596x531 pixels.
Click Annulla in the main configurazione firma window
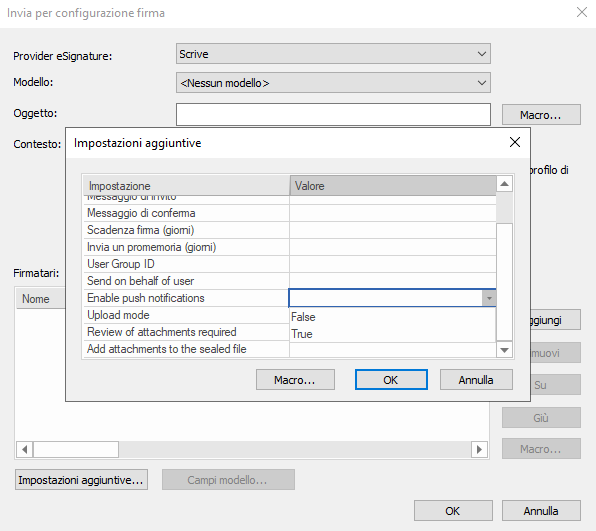point(541,510)
